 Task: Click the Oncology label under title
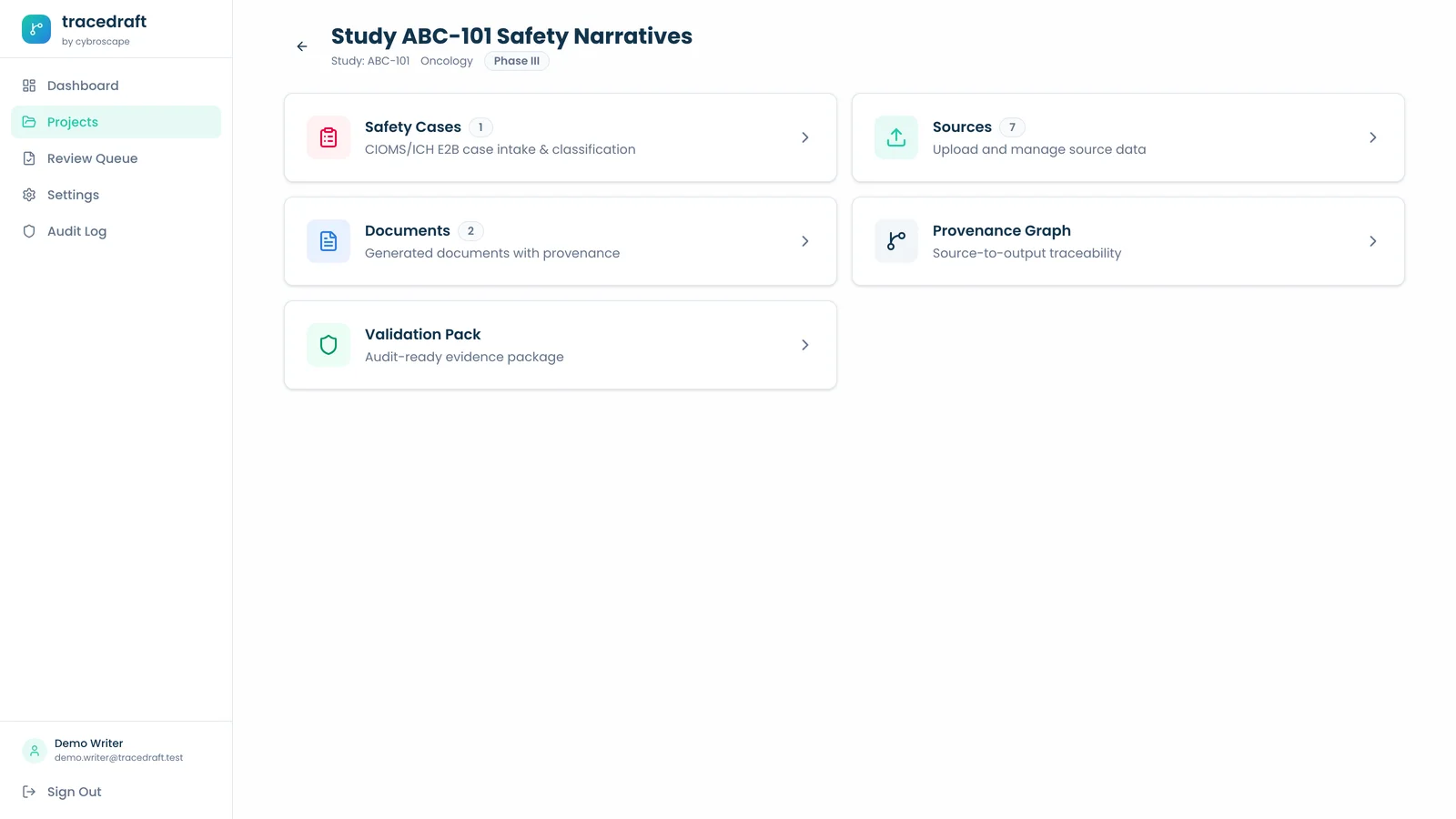[447, 61]
